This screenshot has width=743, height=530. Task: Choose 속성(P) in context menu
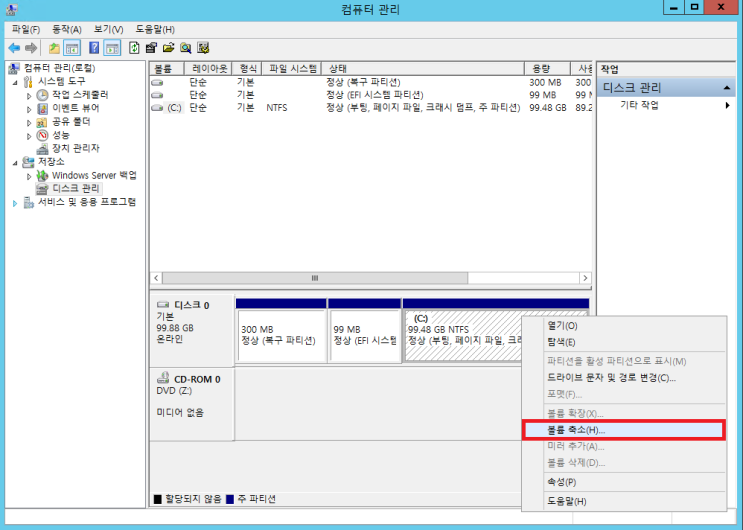624,482
